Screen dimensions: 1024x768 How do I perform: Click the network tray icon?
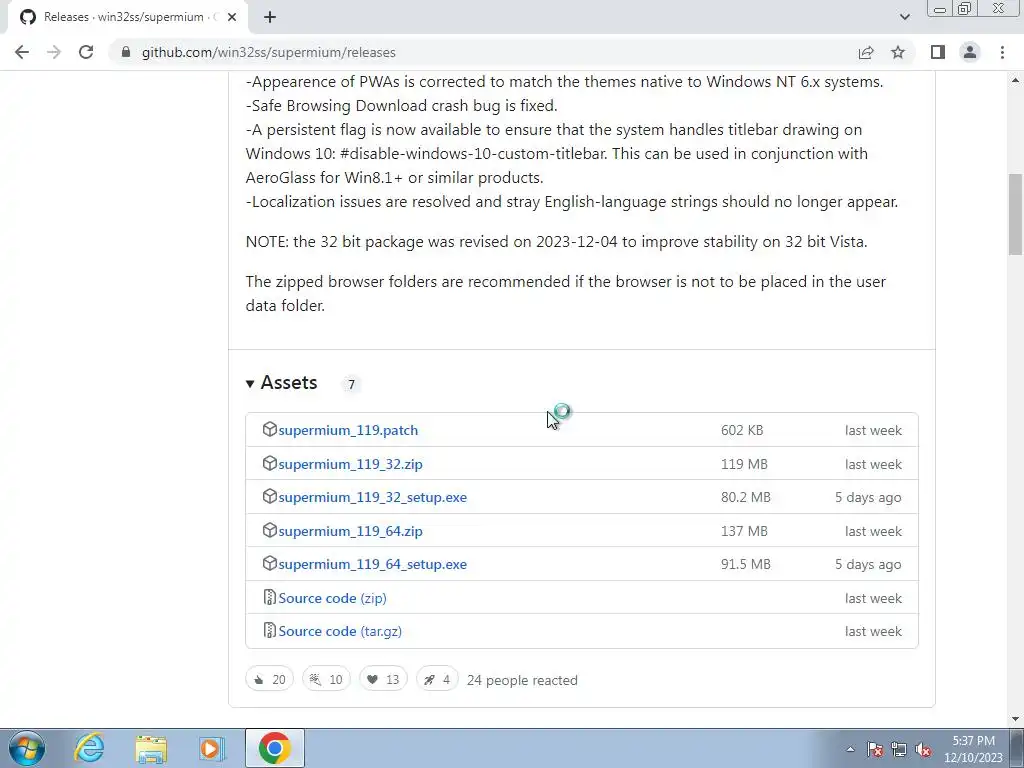point(899,749)
